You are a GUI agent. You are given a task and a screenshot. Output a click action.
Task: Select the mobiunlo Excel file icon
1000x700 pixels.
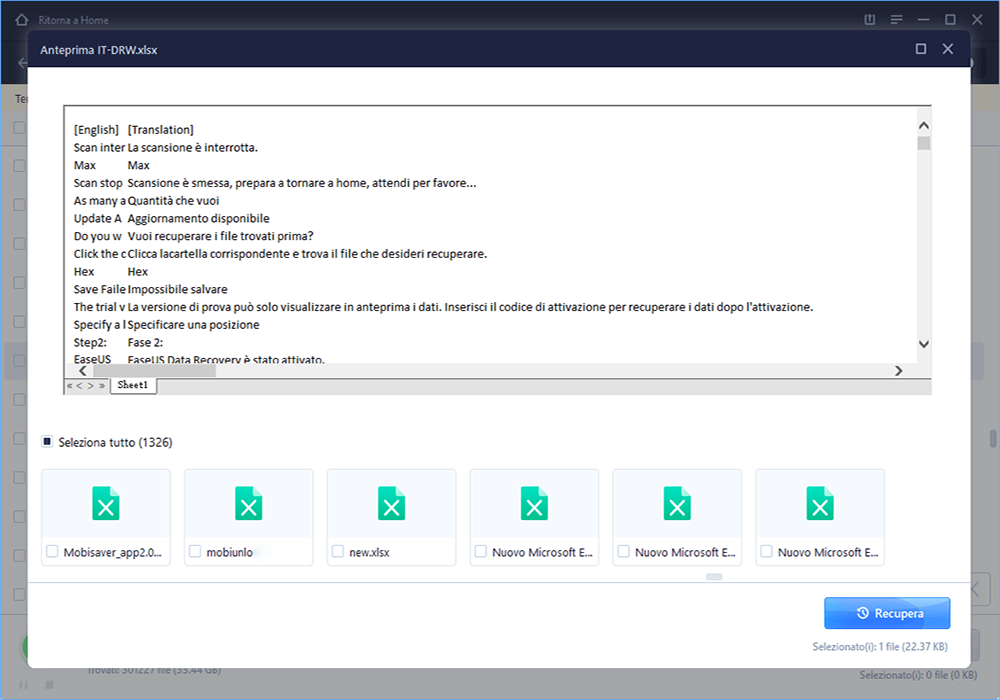tap(249, 504)
